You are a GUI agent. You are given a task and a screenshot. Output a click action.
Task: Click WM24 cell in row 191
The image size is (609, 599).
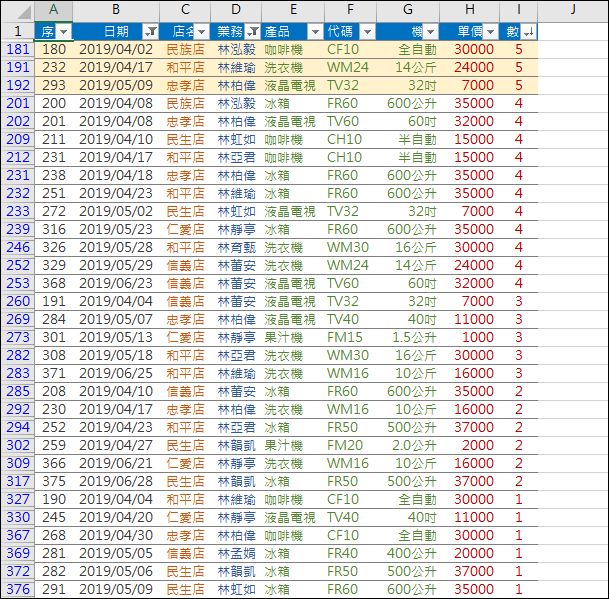350,68
